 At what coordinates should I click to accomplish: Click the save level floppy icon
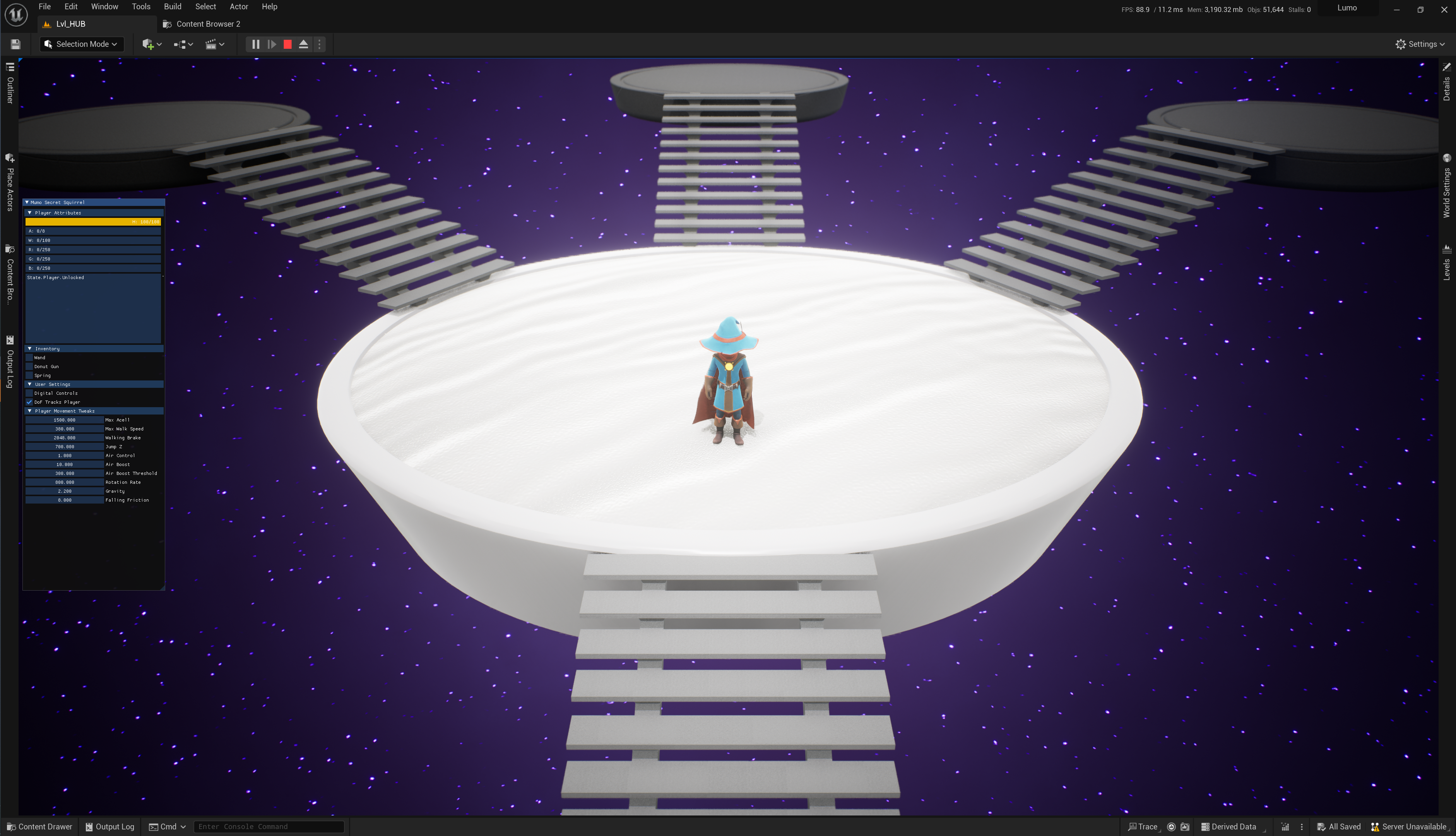(15, 44)
